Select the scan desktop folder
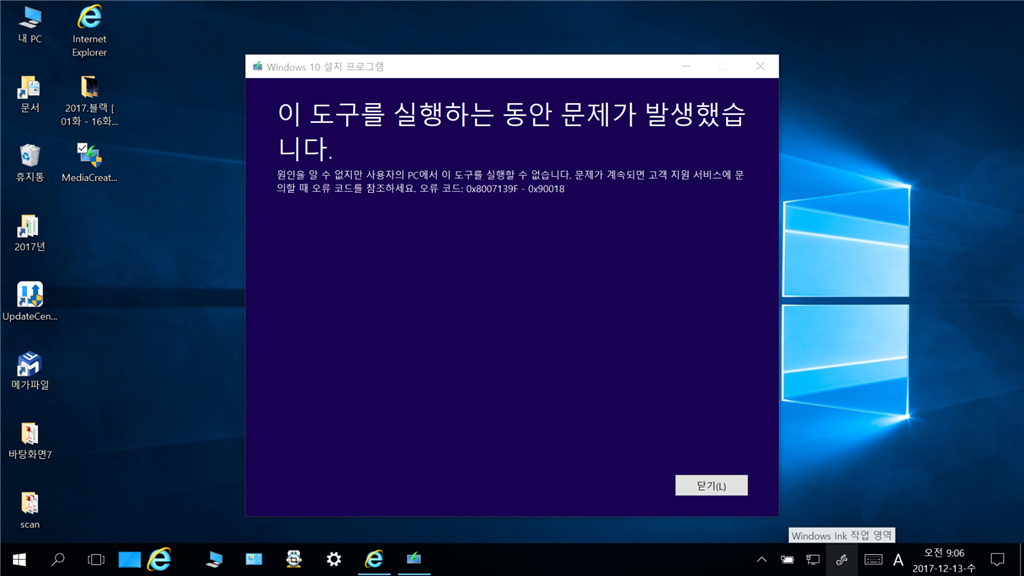The height and width of the screenshot is (576, 1024). 29,510
